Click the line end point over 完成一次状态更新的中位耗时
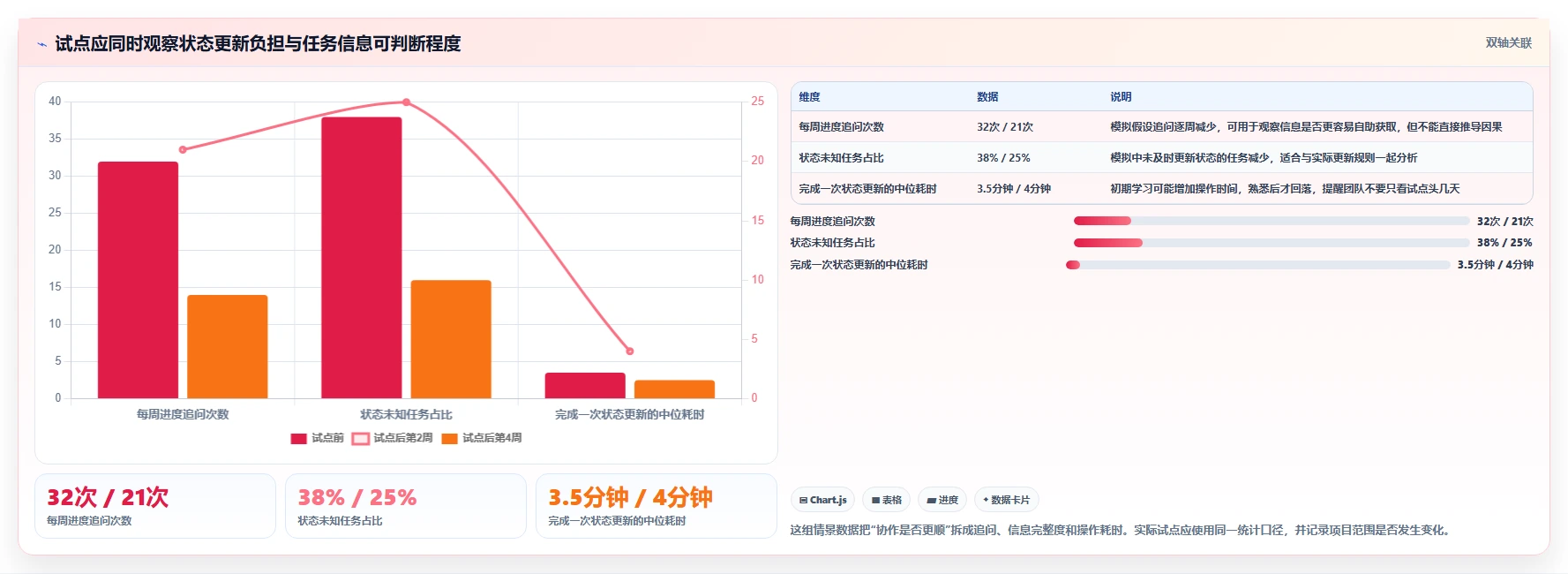 [x=630, y=351]
